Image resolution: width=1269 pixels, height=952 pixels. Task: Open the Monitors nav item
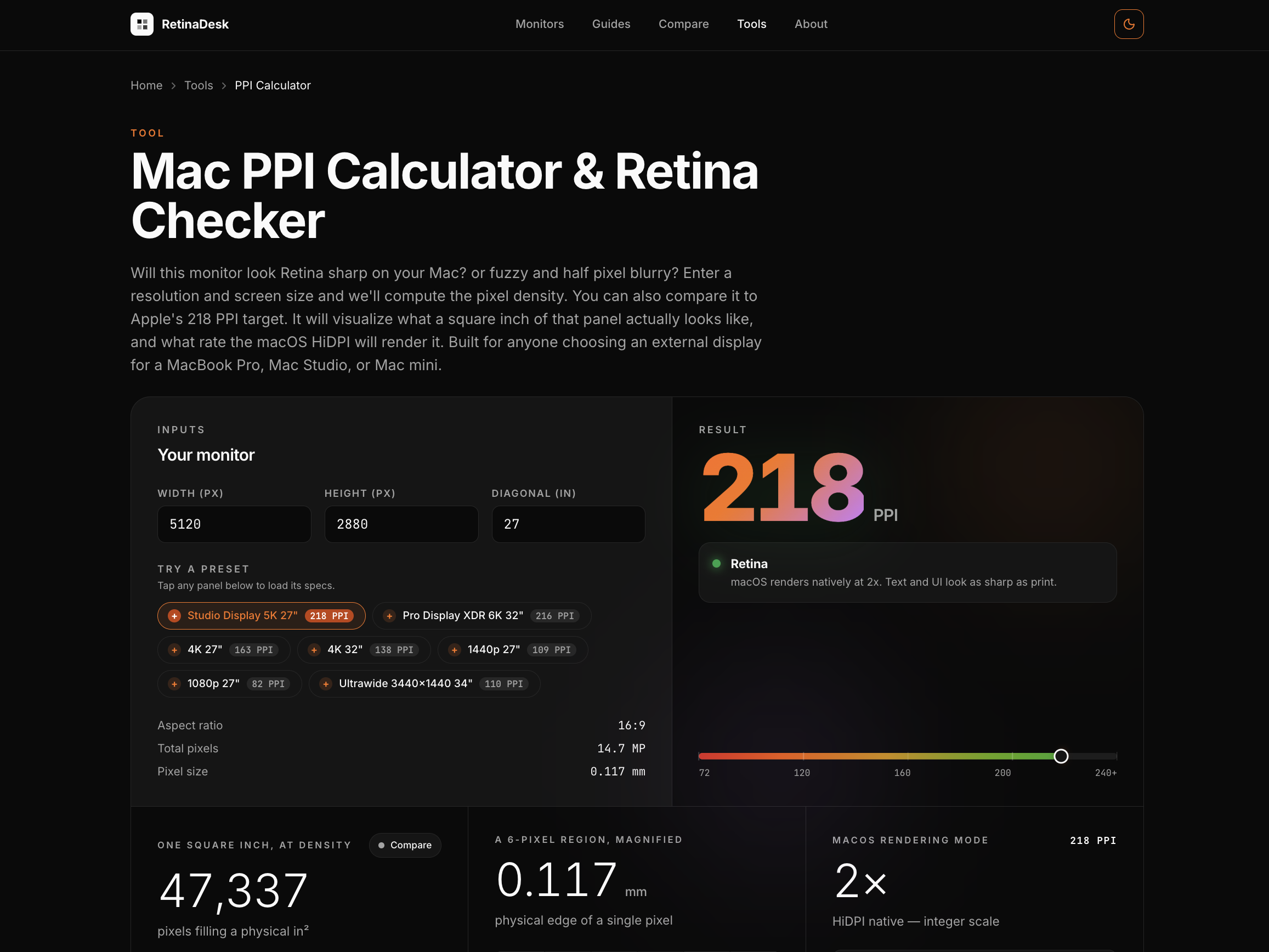pyautogui.click(x=539, y=24)
